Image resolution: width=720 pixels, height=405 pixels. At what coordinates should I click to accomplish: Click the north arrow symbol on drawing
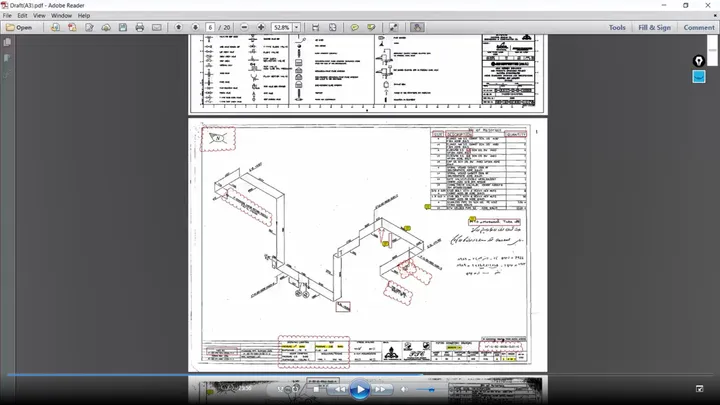pos(218,138)
